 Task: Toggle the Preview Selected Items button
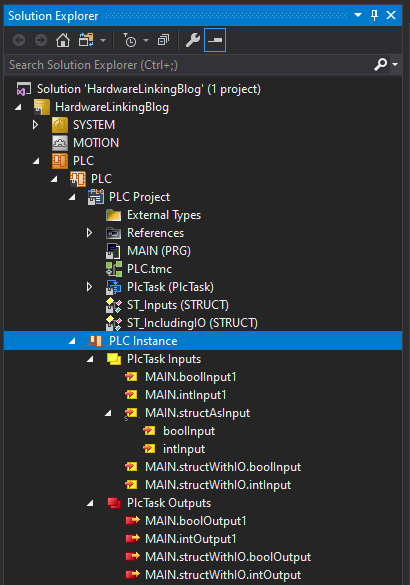(x=215, y=40)
